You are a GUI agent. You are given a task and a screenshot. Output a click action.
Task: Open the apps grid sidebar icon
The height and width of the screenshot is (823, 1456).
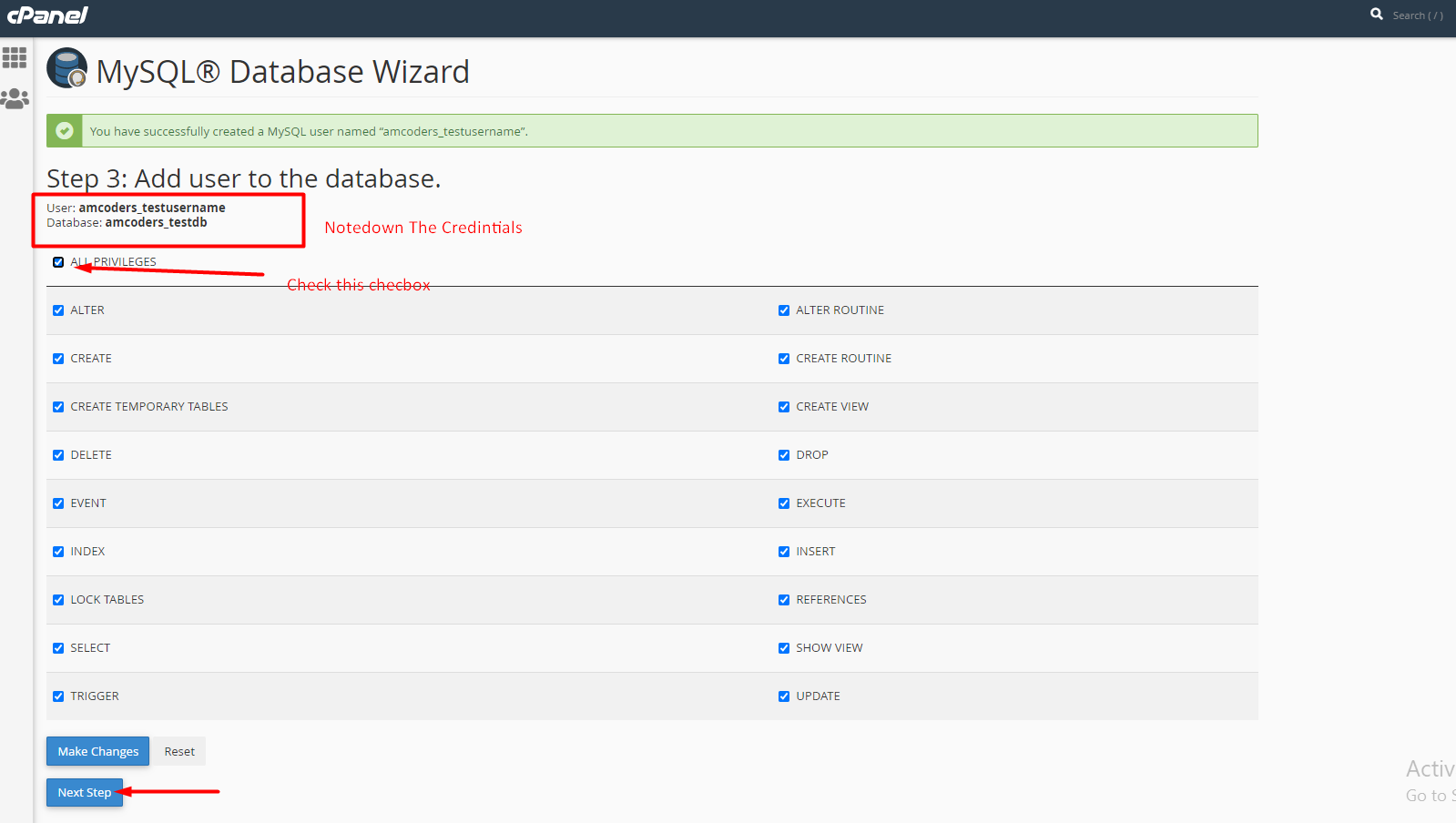[15, 58]
